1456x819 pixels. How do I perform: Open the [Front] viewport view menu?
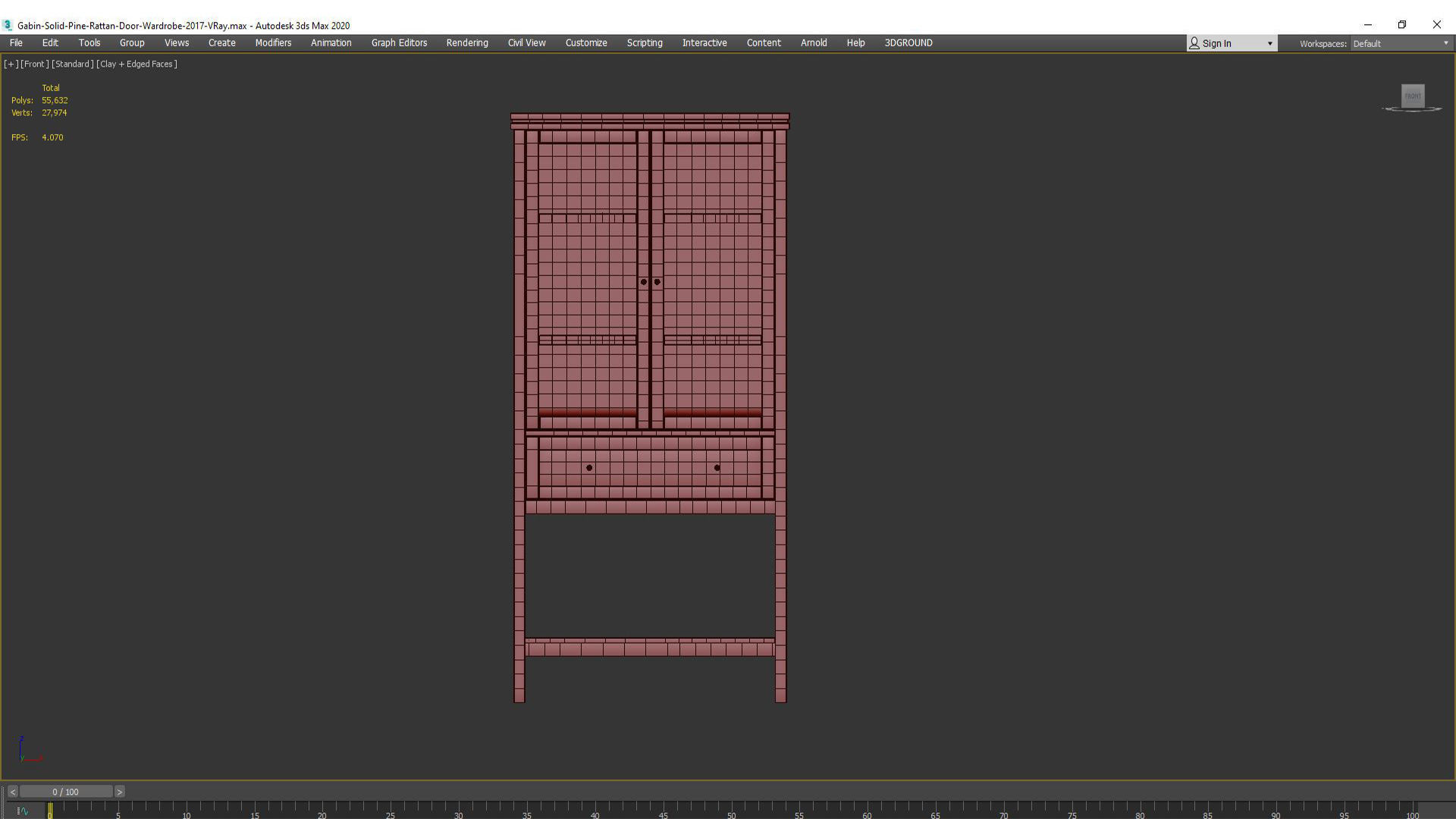[34, 64]
